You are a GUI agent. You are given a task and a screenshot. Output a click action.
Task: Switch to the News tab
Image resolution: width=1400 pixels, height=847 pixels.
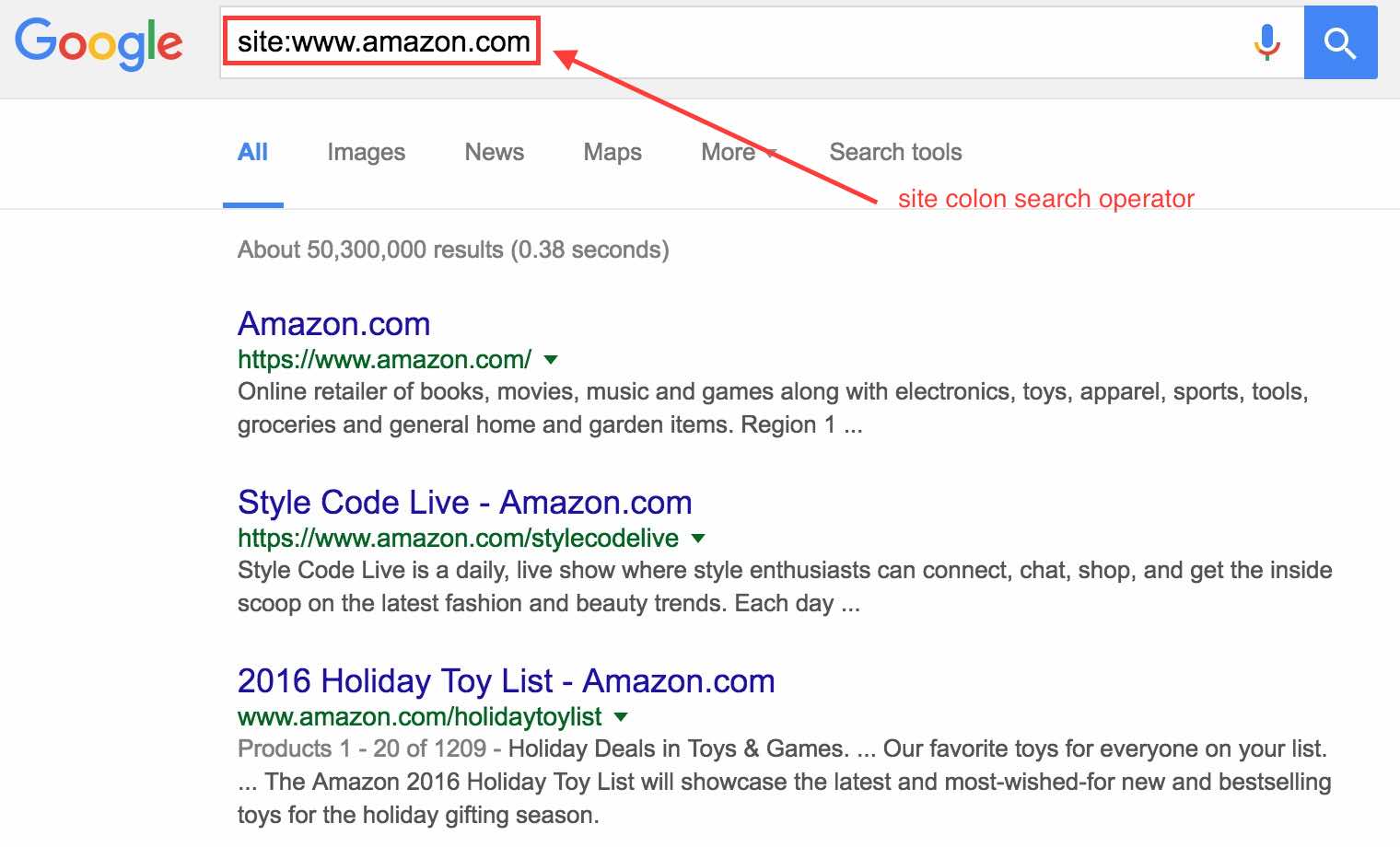click(494, 152)
